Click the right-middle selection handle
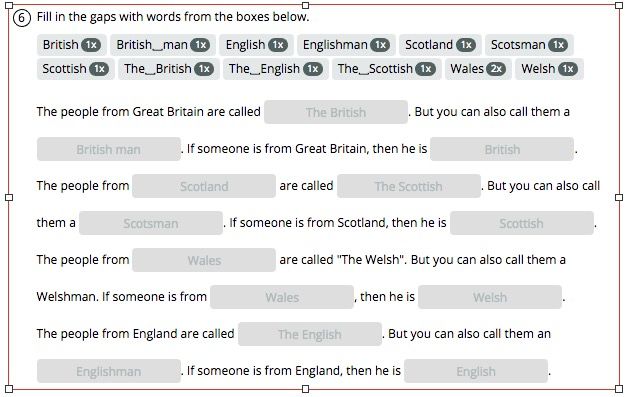Screen dimensions: 637x397 point(619,197)
